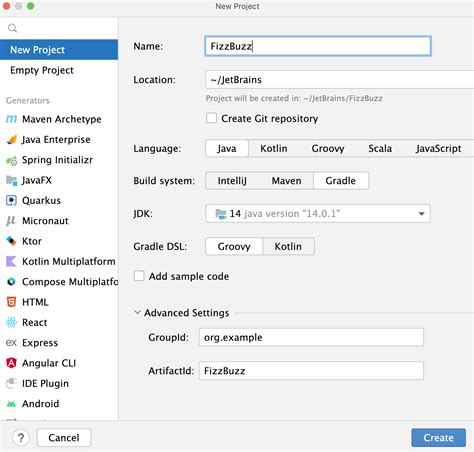Screen dimensions: 474x452
Task: Enable Create Git repository checkbox
Action: 211,118
